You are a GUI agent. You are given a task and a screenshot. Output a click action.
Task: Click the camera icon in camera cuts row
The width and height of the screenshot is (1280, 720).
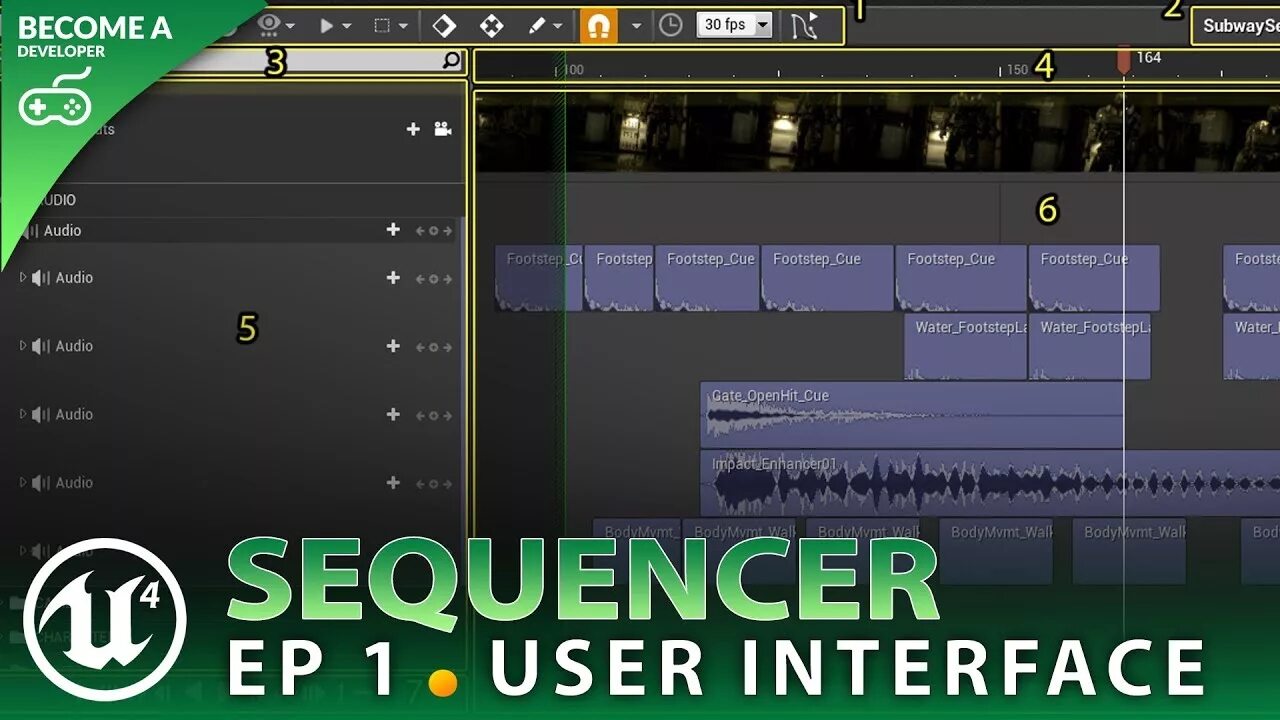(442, 129)
